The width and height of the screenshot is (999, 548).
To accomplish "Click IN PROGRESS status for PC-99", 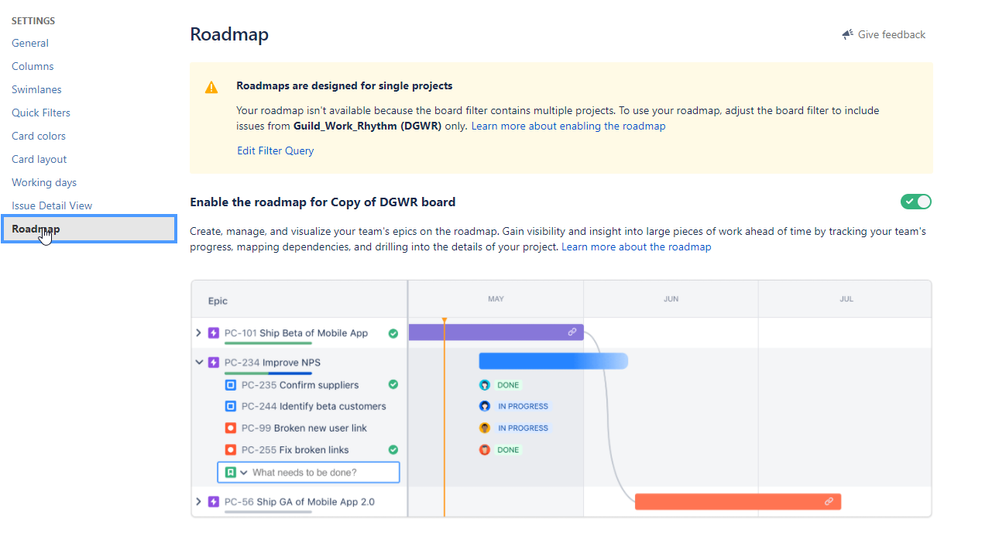I will (523, 428).
